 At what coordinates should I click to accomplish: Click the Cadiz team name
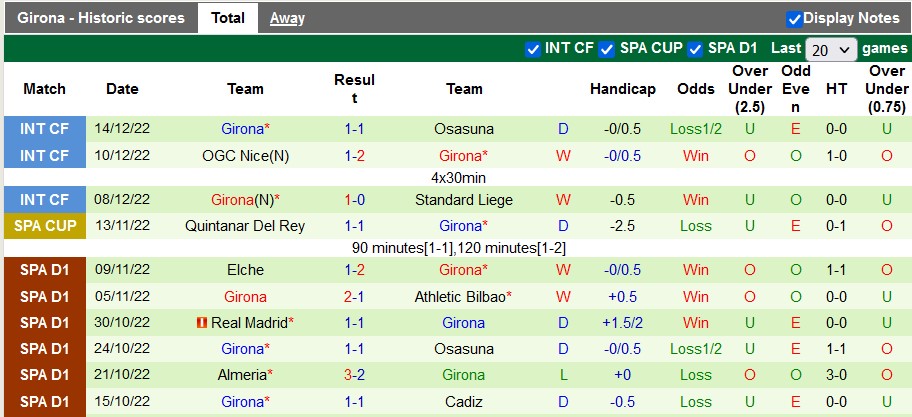pyautogui.click(x=464, y=402)
